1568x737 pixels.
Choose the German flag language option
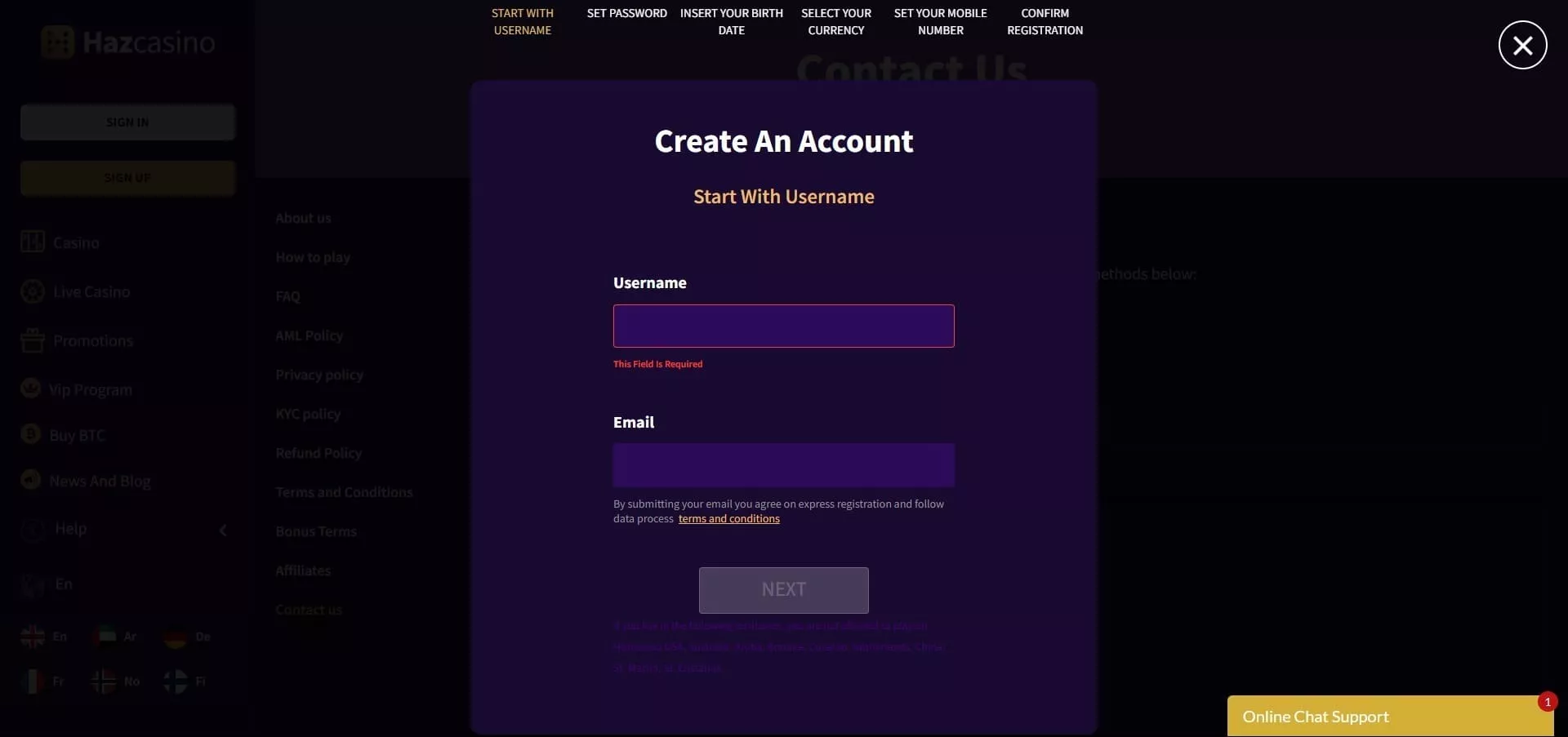pos(176,637)
